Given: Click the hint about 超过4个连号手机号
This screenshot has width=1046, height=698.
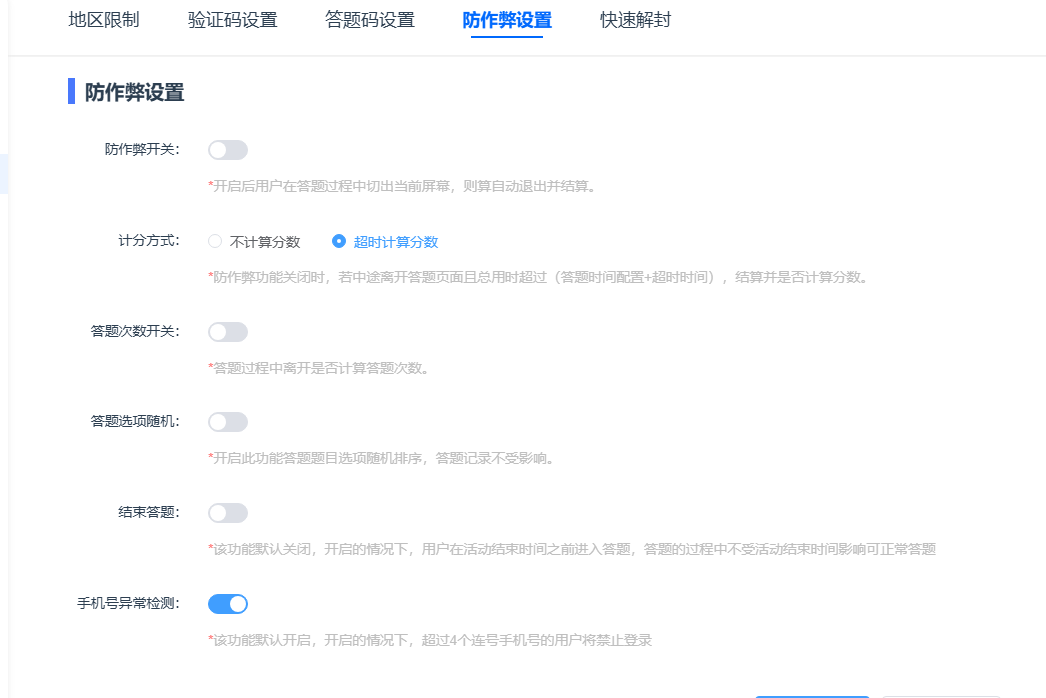Looking at the screenshot, I should 430,641.
